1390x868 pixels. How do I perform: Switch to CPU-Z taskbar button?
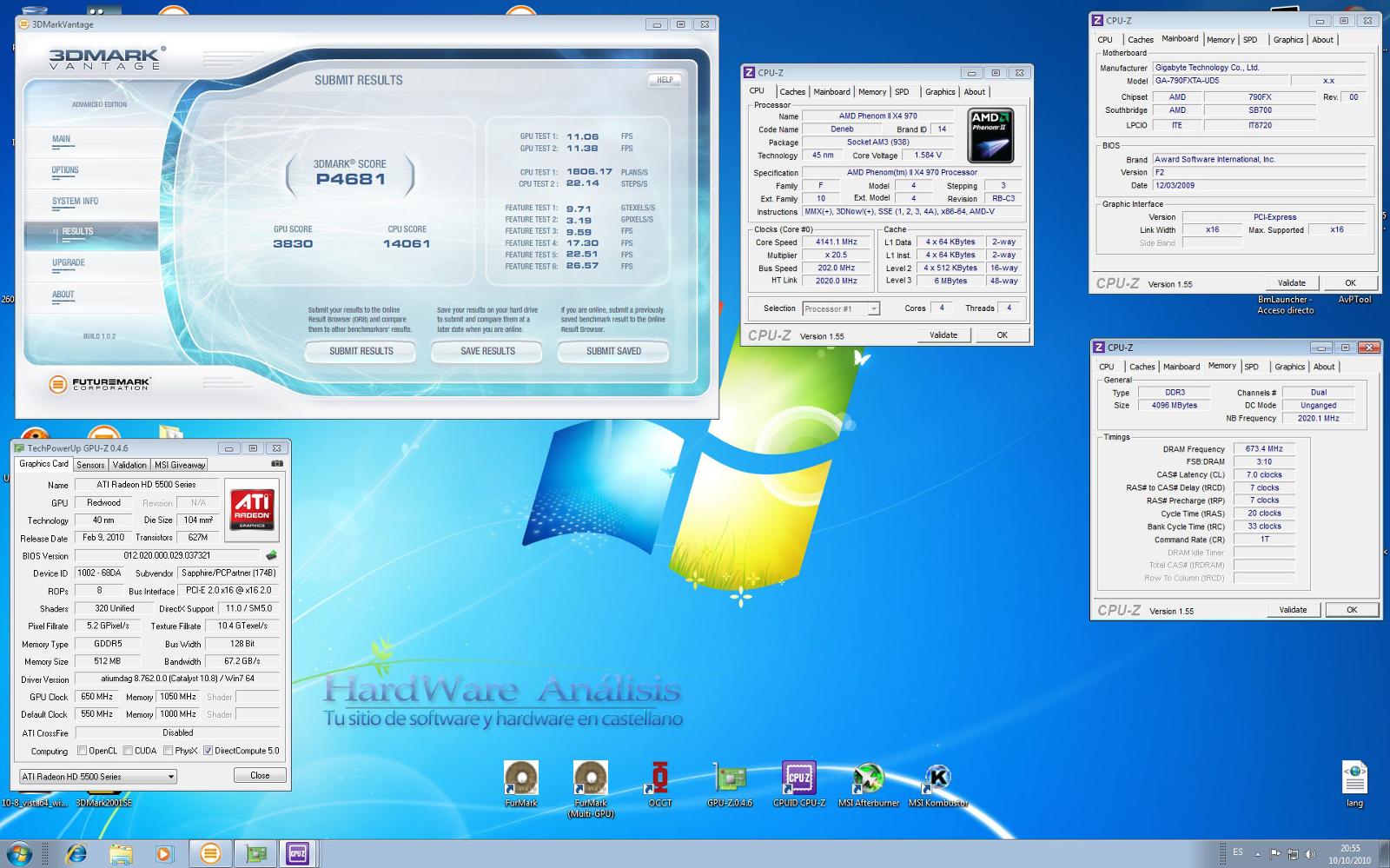pos(298,853)
